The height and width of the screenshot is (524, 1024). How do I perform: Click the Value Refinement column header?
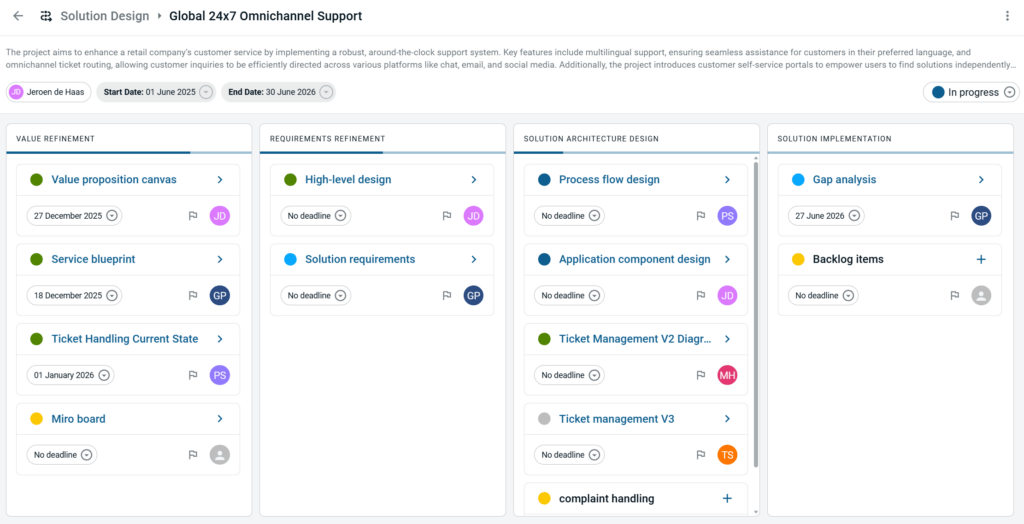point(56,139)
